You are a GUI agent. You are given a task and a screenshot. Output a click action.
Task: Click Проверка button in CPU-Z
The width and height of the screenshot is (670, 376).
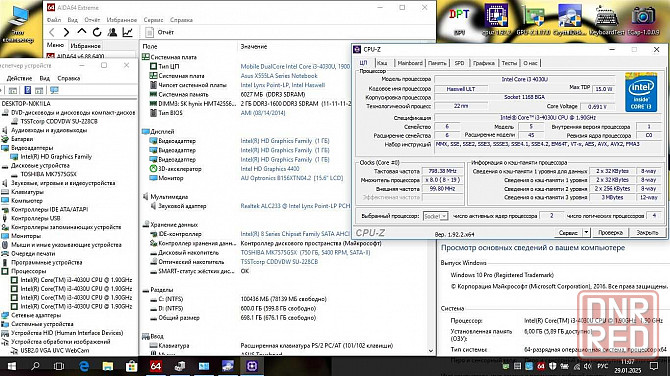610,232
